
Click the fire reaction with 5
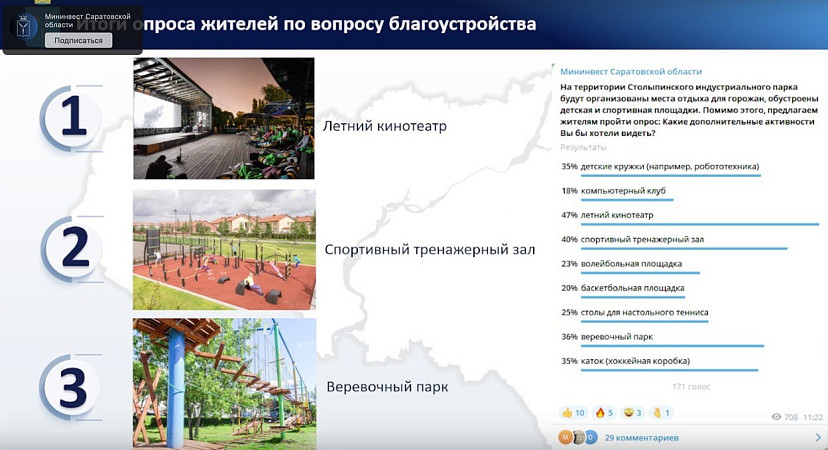(x=604, y=412)
